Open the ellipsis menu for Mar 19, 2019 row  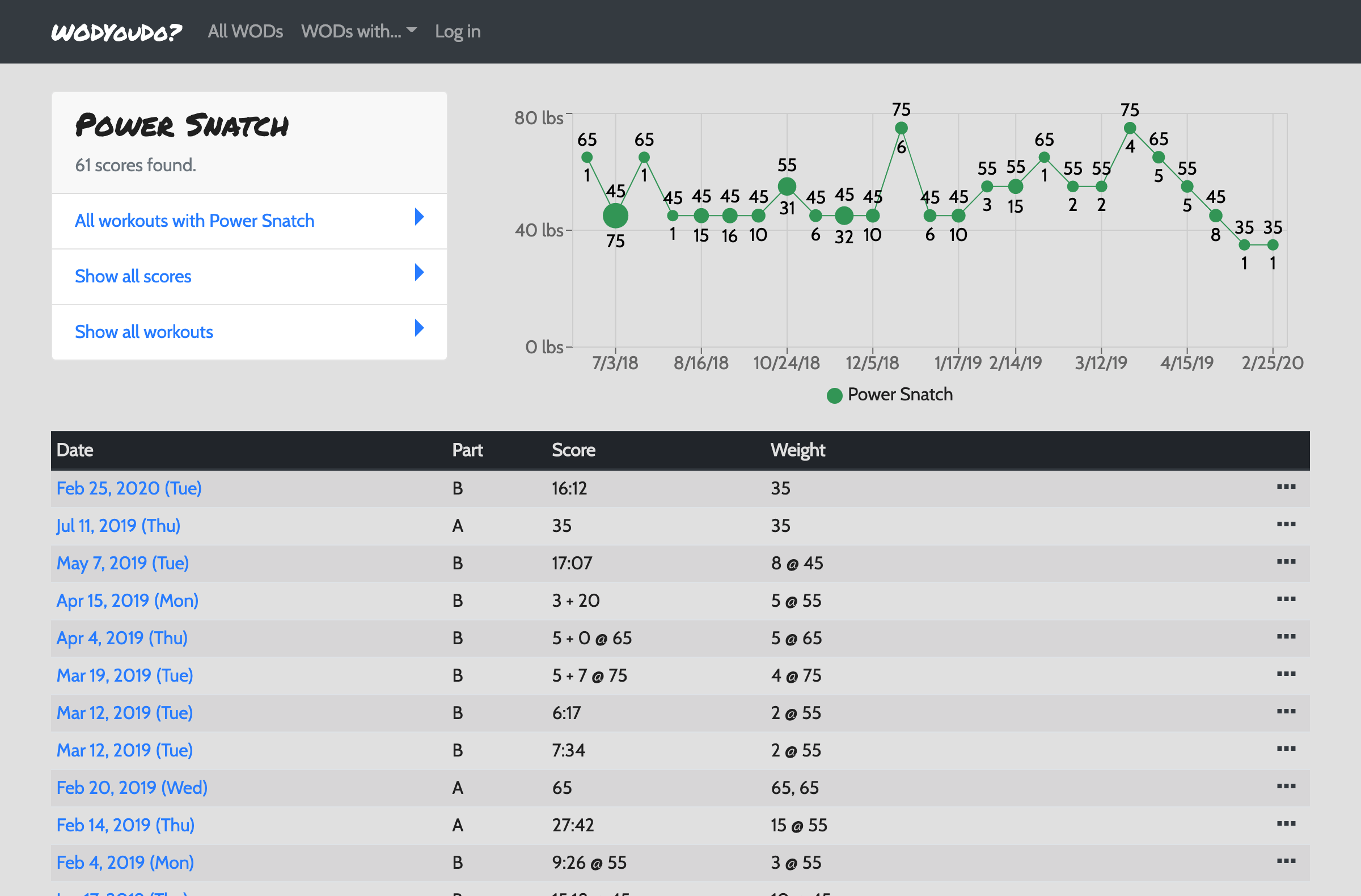point(1286,674)
